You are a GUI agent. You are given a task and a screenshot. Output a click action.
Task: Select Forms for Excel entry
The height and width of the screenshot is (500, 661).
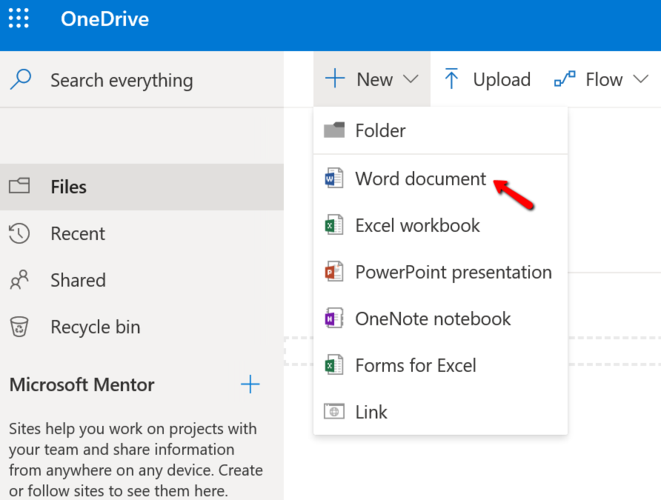(x=441, y=366)
